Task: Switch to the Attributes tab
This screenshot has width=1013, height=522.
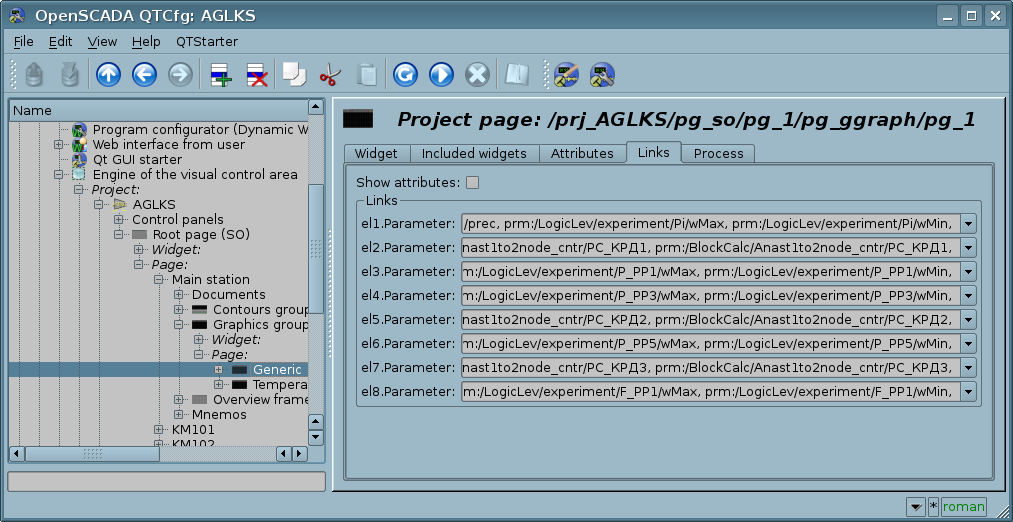Action: 582,153
